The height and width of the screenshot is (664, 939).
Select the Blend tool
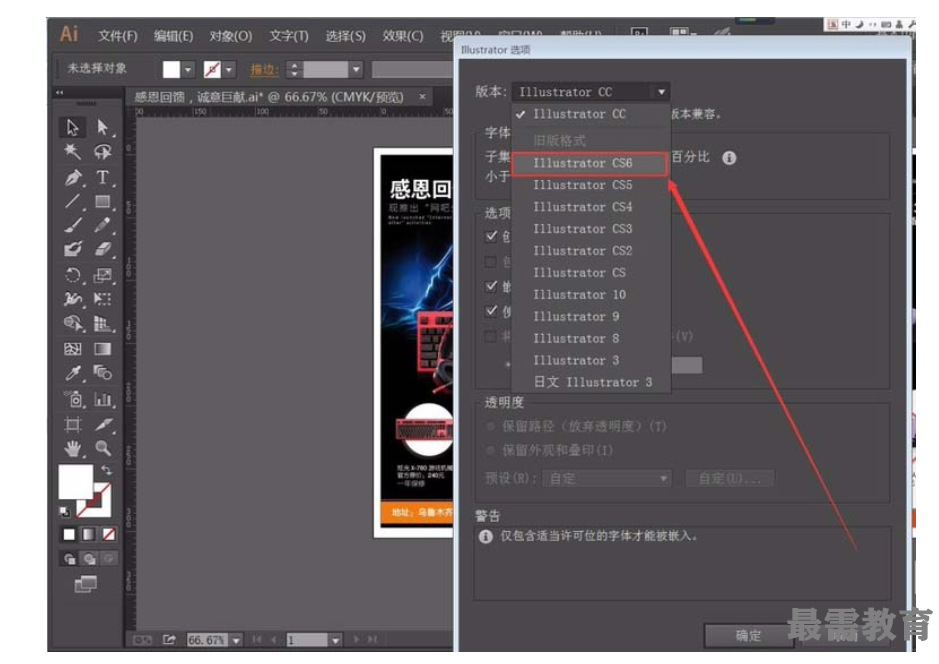[102, 373]
